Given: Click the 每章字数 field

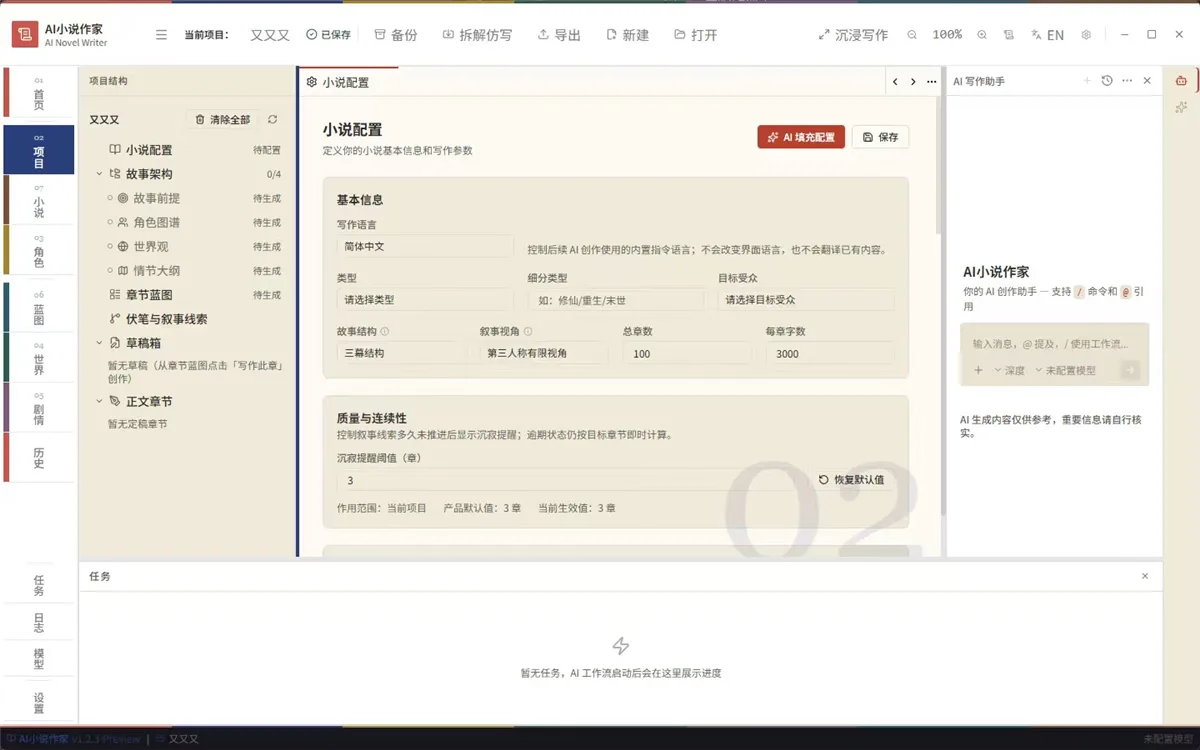Looking at the screenshot, I should pos(830,353).
